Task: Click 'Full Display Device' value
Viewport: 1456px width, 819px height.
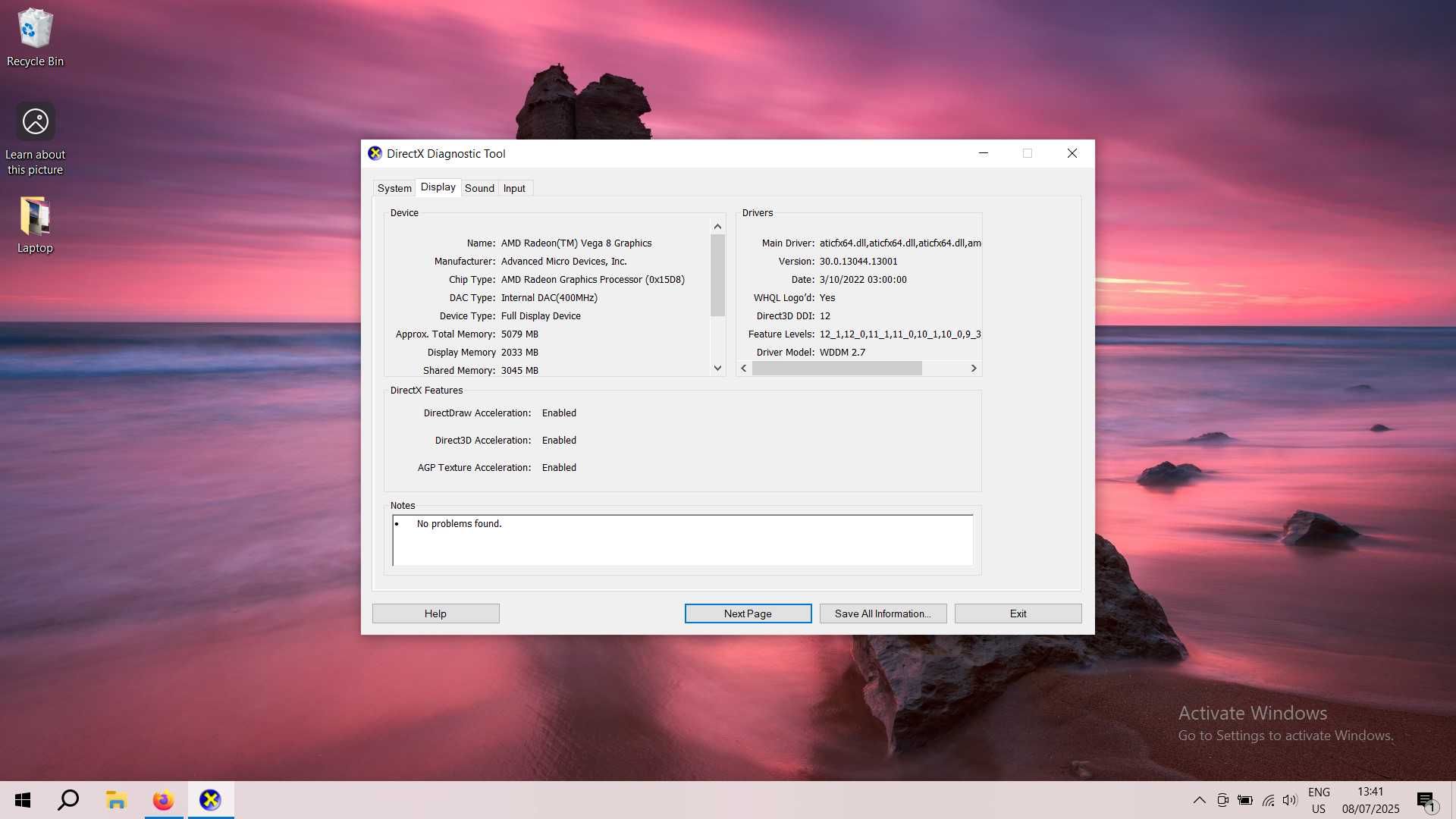Action: tap(541, 316)
